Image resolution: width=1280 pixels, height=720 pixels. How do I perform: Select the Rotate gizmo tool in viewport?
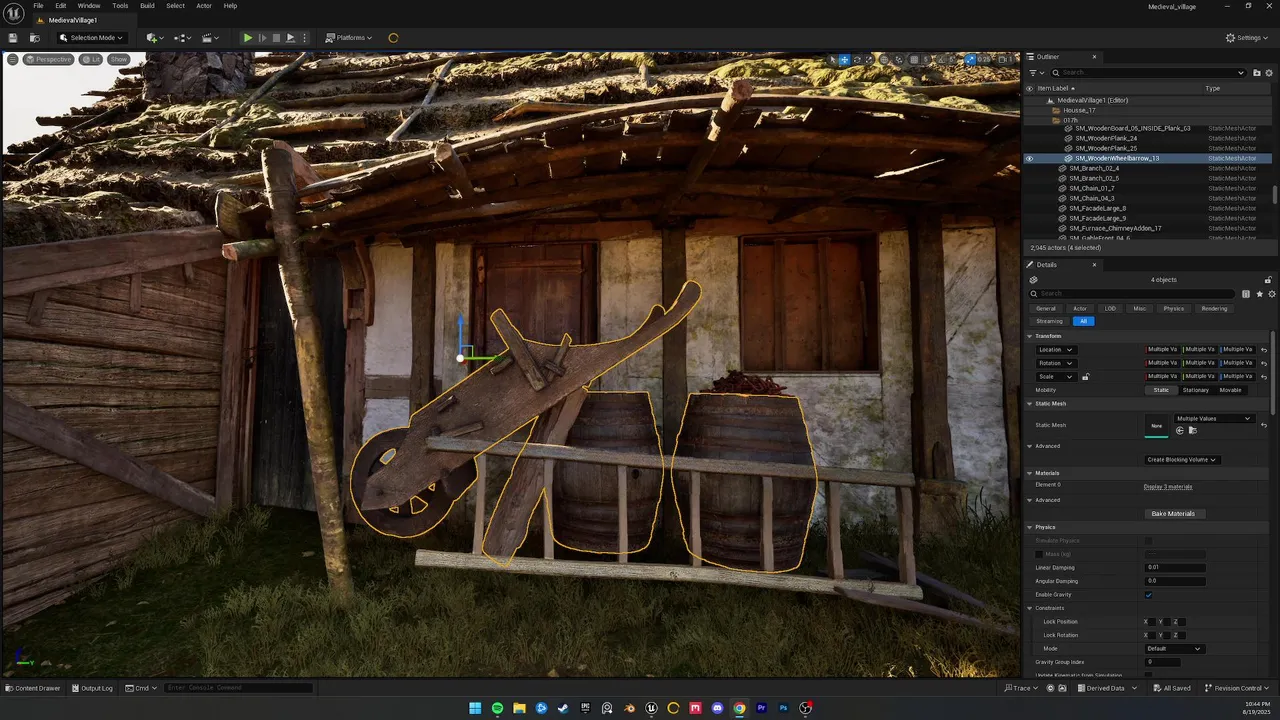coord(857,60)
